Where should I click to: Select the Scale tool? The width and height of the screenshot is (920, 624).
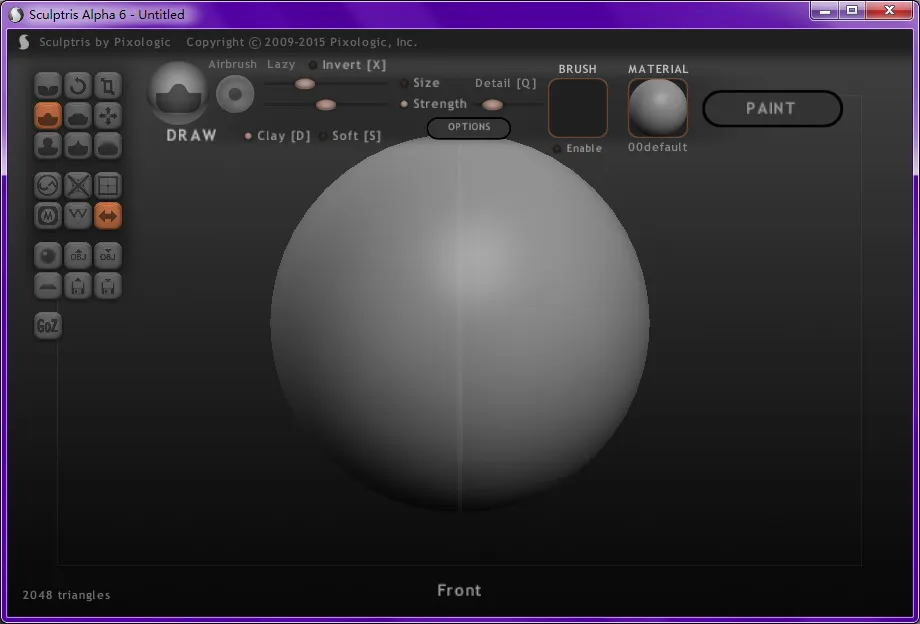(108, 86)
